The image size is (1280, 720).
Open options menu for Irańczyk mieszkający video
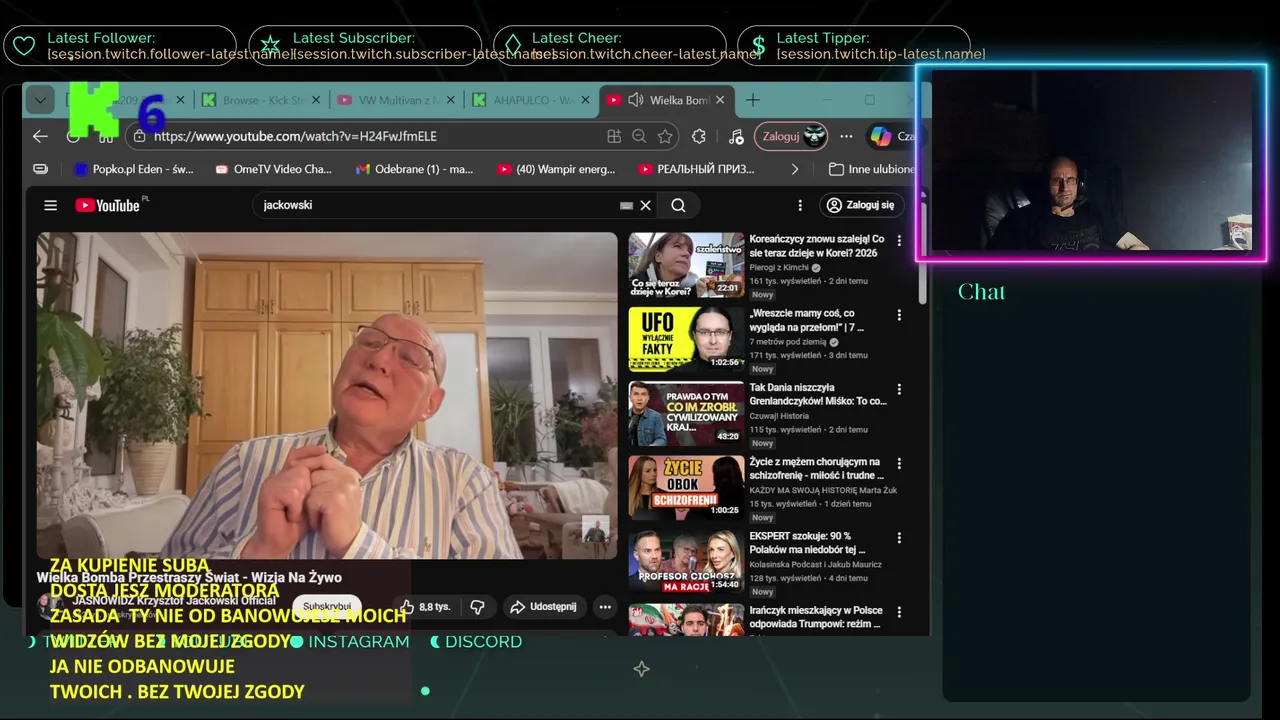pos(899,612)
